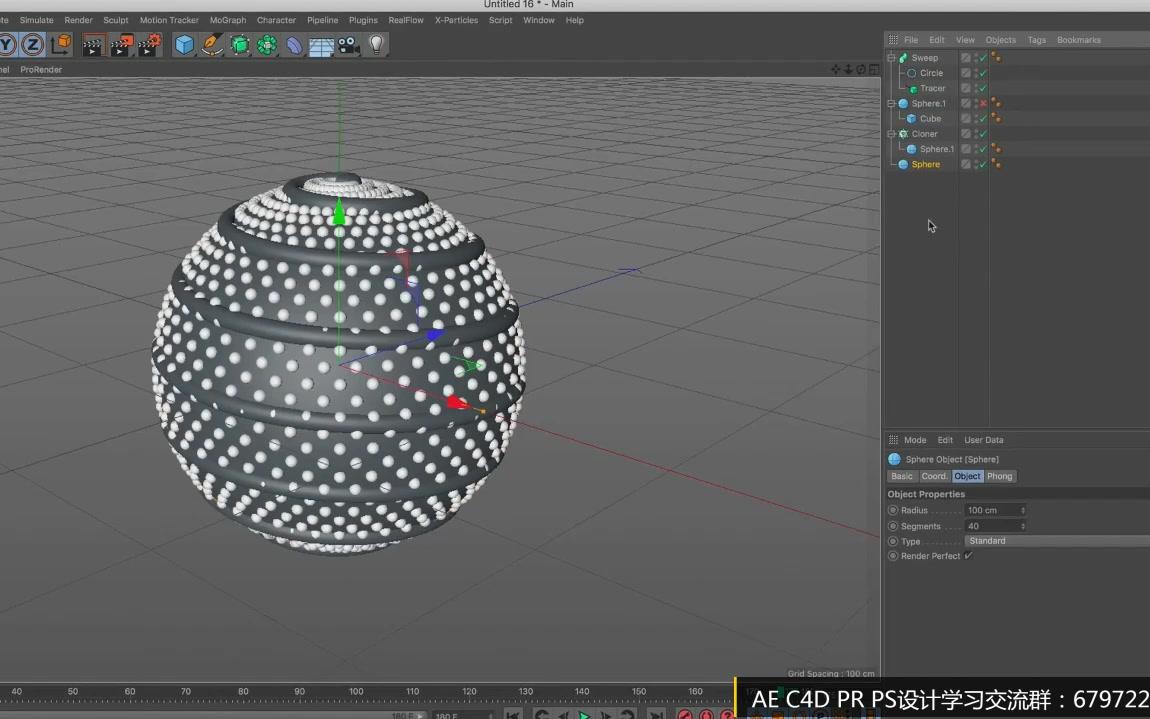Collapse the Cloner hierarchy in Object Manager
This screenshot has width=1150, height=719.
click(891, 133)
